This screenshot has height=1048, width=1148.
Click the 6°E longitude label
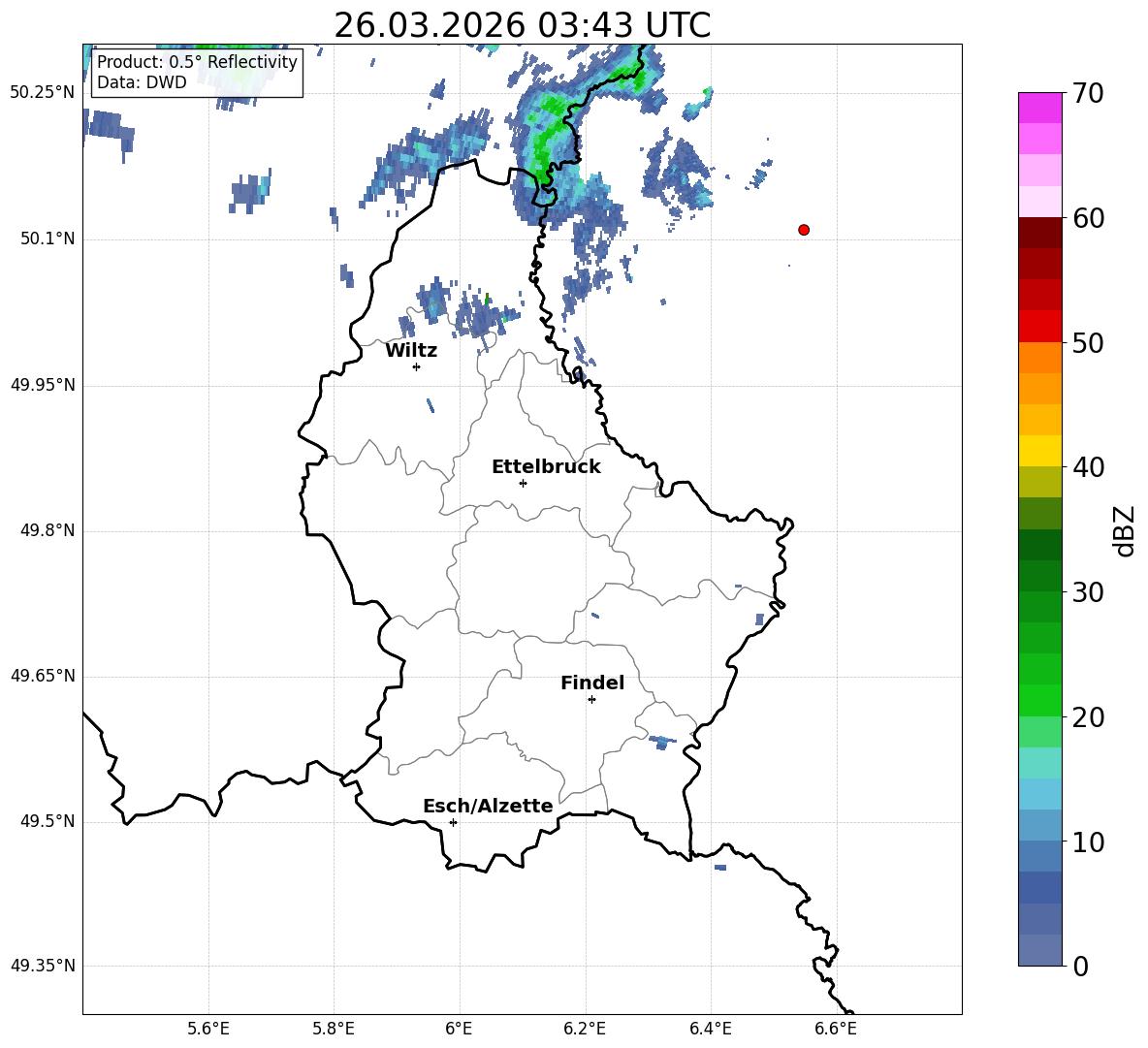pos(459,1029)
